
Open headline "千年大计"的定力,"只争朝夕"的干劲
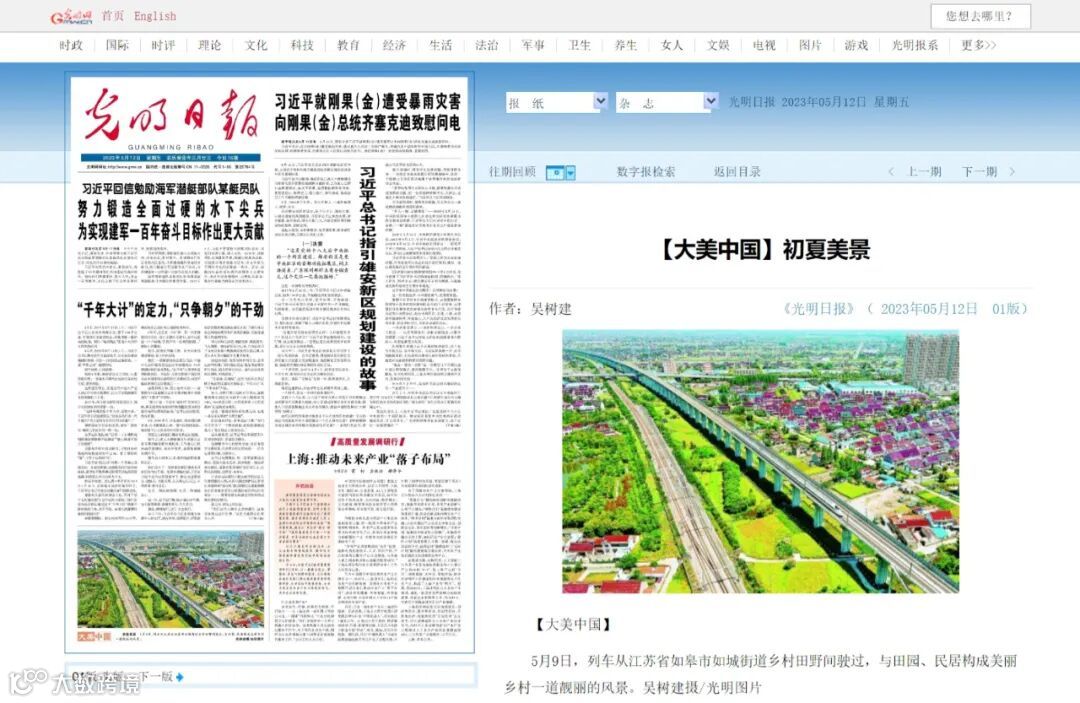pos(171,309)
